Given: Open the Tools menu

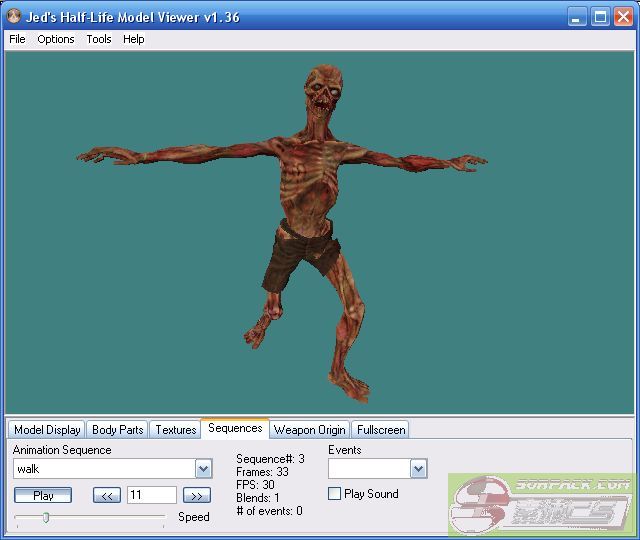Looking at the screenshot, I should [x=99, y=39].
